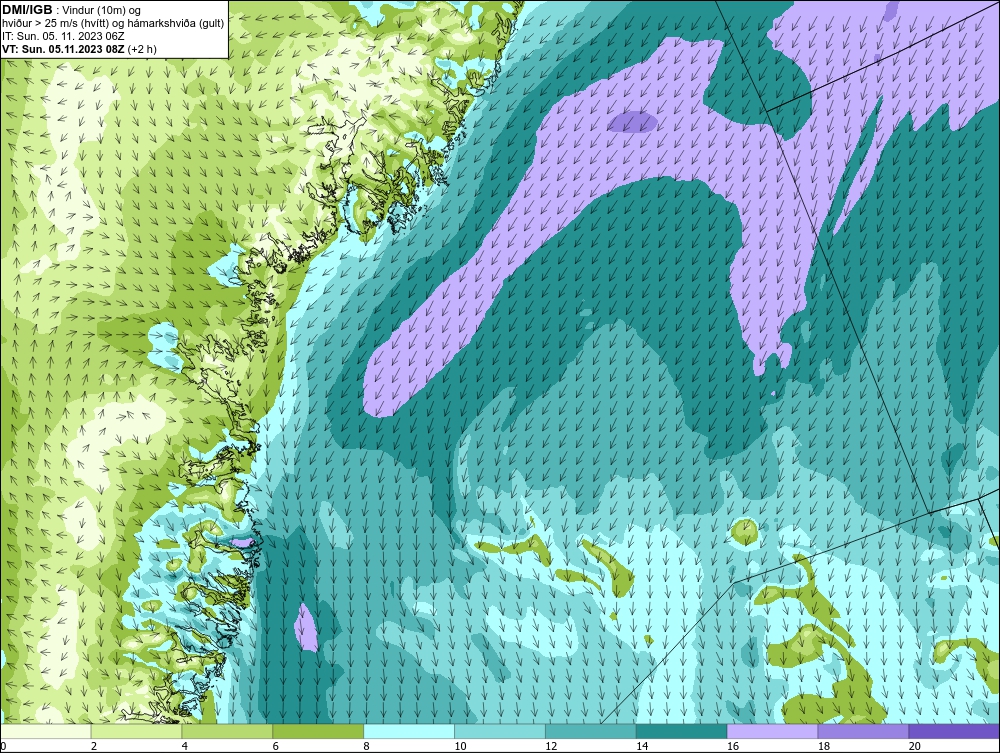Image resolution: width=1000 pixels, height=753 pixels.
Task: Click the legend scale label '20'
Action: [915, 746]
